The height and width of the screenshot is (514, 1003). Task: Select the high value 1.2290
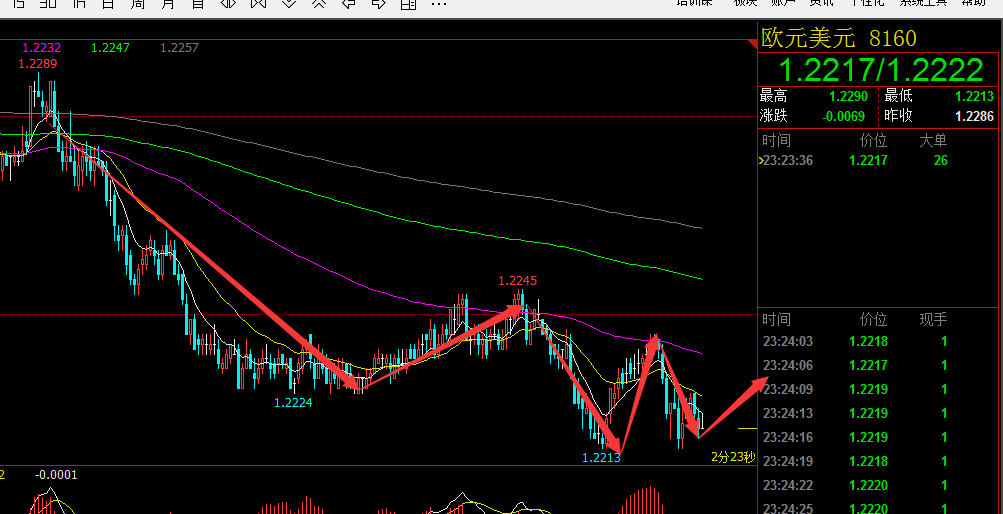848,97
